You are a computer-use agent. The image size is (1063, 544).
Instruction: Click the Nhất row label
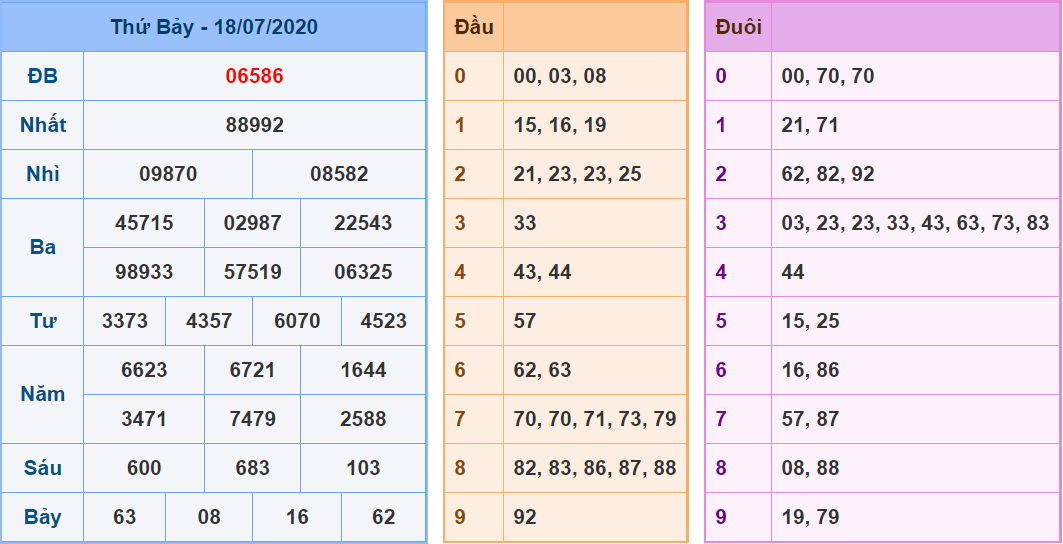(x=43, y=125)
